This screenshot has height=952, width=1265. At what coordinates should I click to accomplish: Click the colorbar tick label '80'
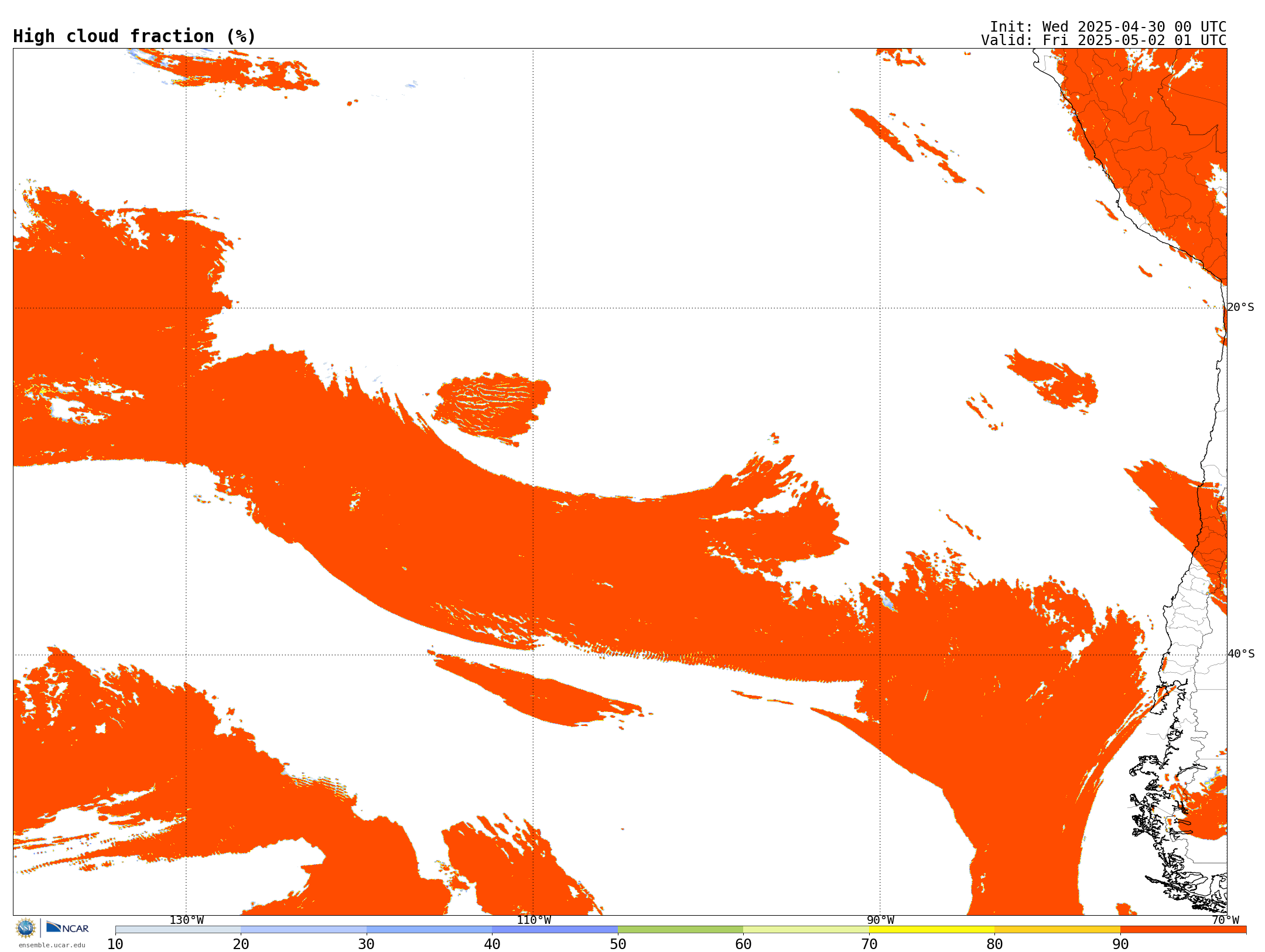994,944
